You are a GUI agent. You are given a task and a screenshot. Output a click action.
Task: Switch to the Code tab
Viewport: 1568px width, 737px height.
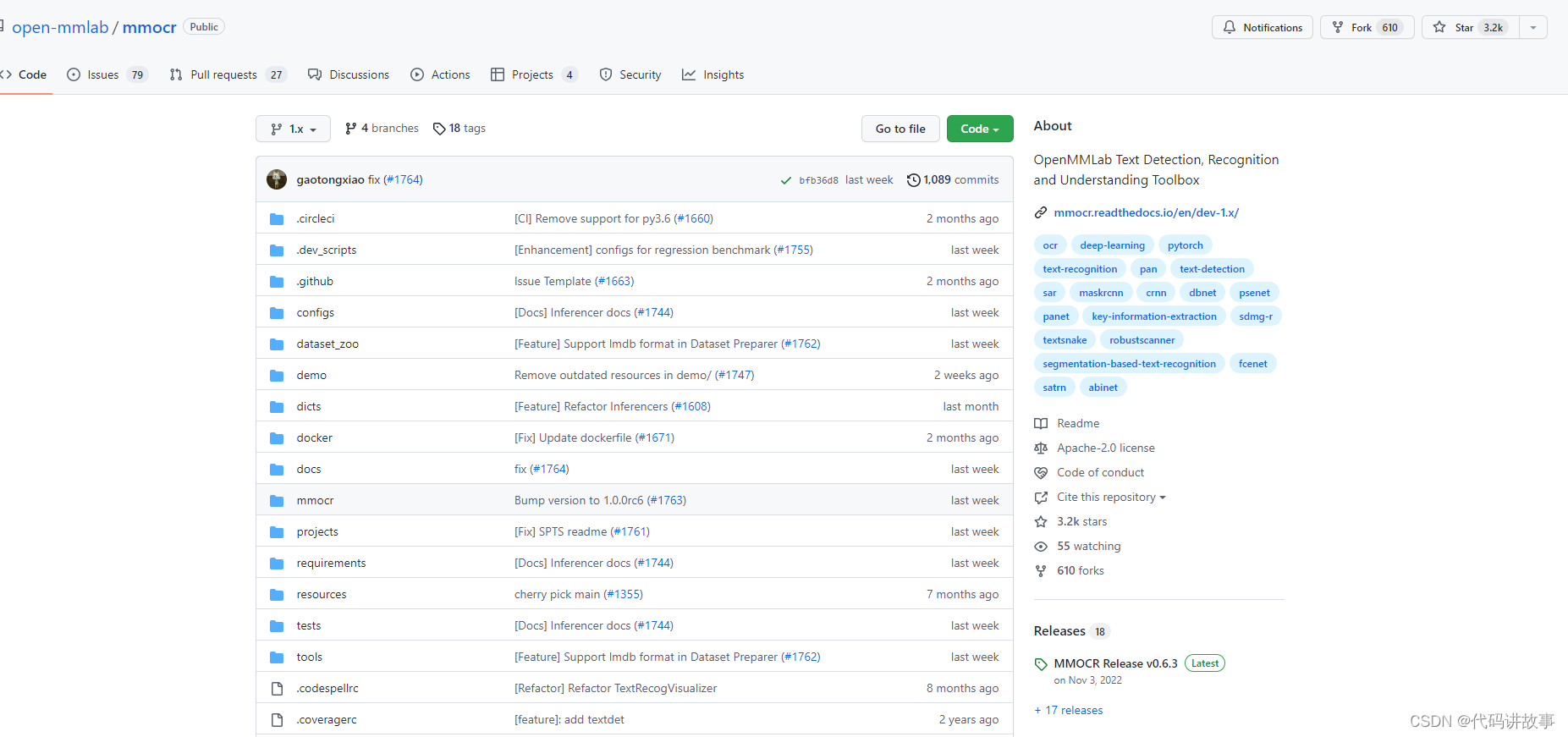pyautogui.click(x=25, y=74)
